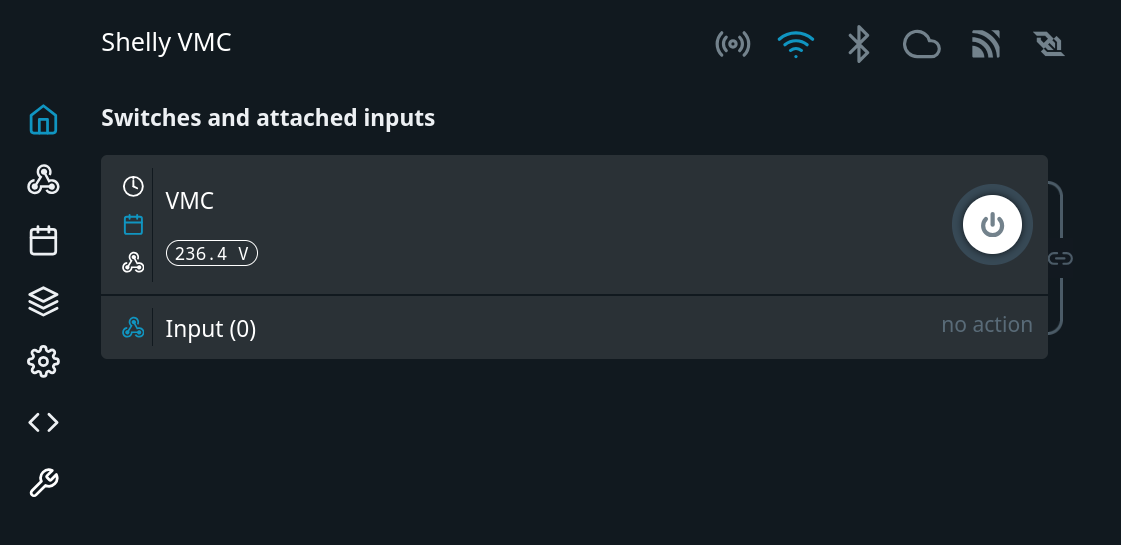
Task: Click the VMC timer clock icon
Action: [133, 186]
